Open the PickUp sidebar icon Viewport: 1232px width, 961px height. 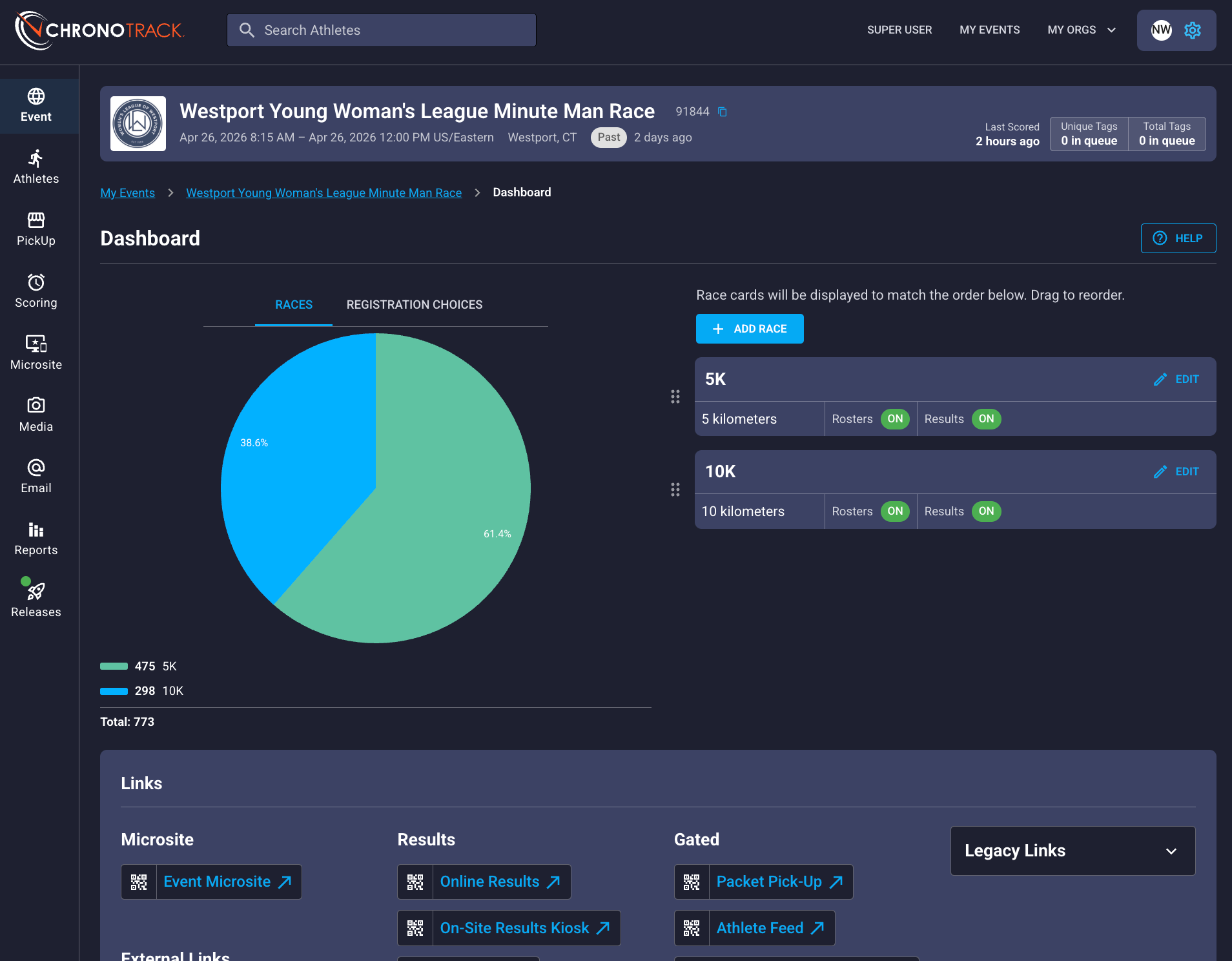[36, 229]
